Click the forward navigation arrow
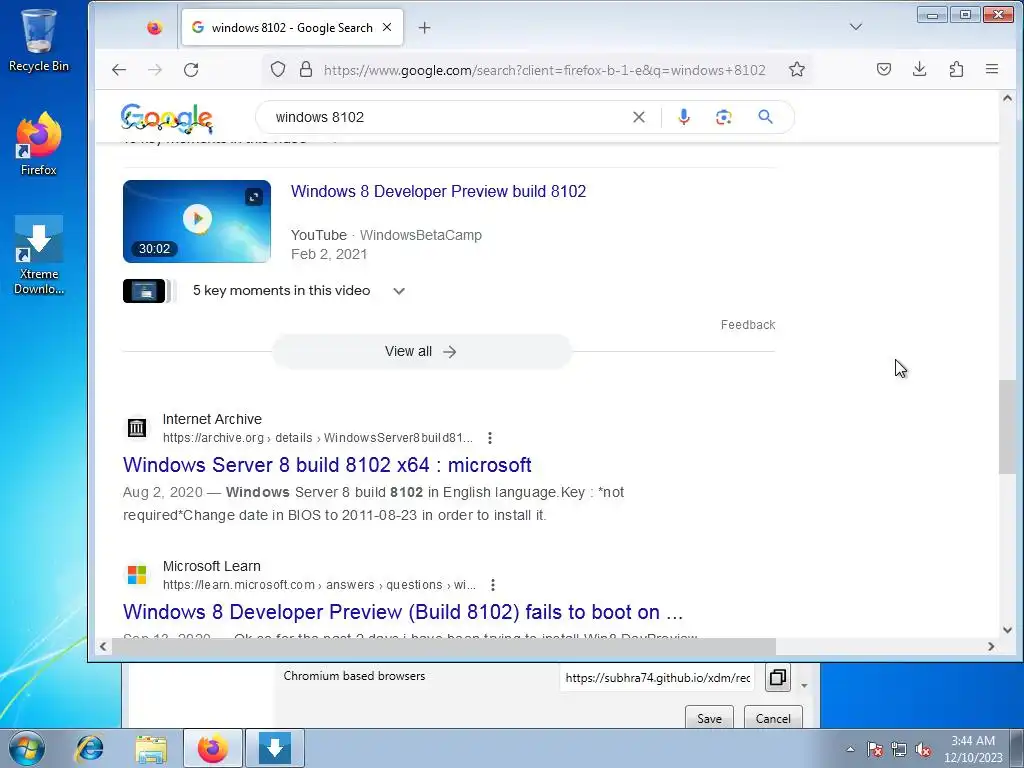The height and width of the screenshot is (768, 1024). point(155,70)
